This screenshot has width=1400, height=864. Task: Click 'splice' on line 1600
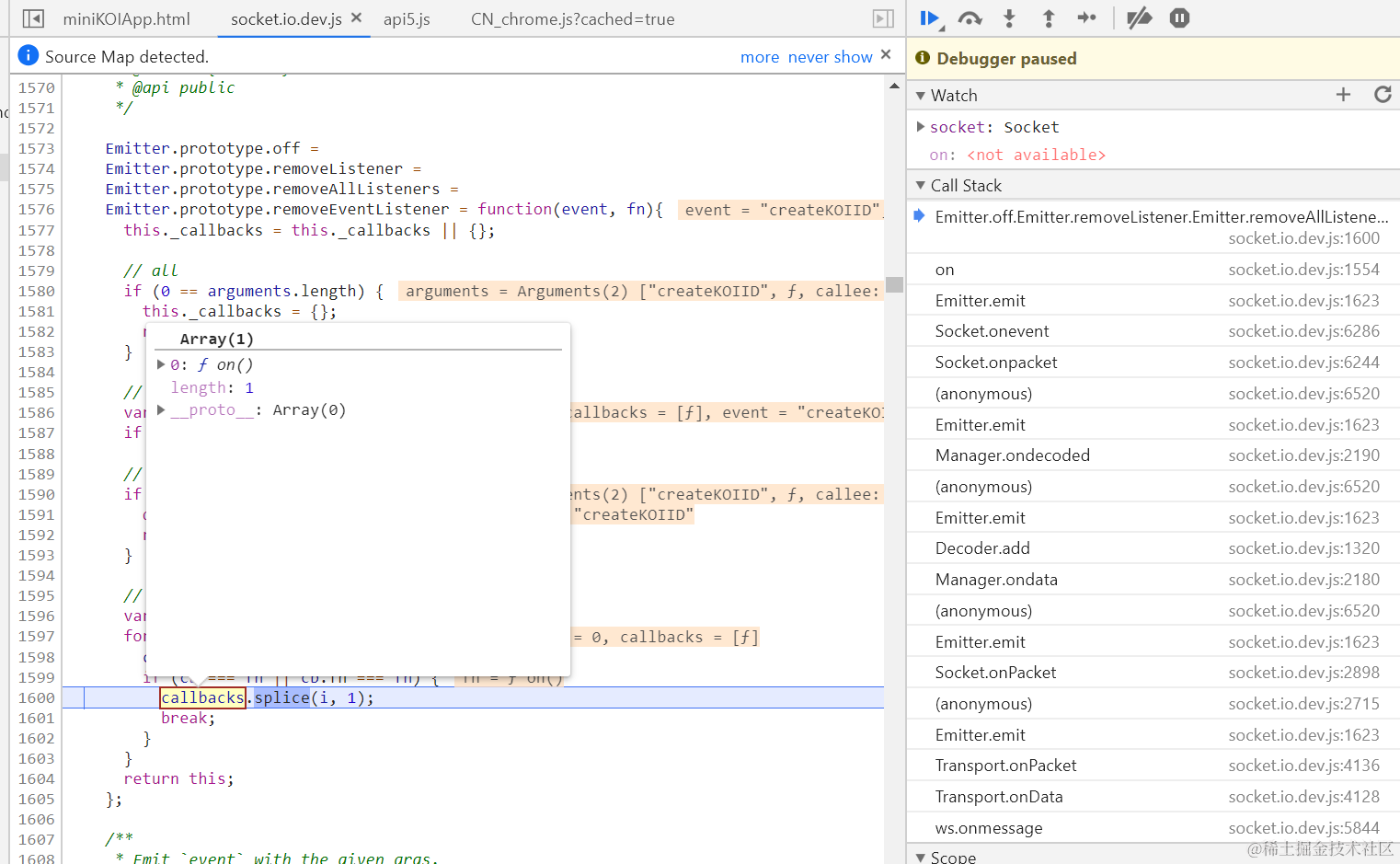281,697
